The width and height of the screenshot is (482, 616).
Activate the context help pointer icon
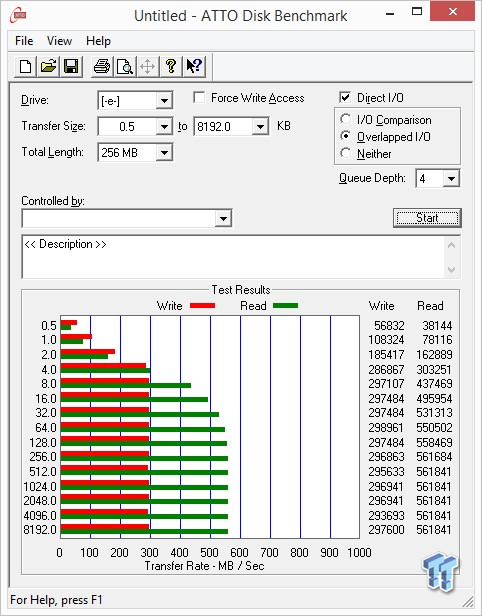pos(194,66)
